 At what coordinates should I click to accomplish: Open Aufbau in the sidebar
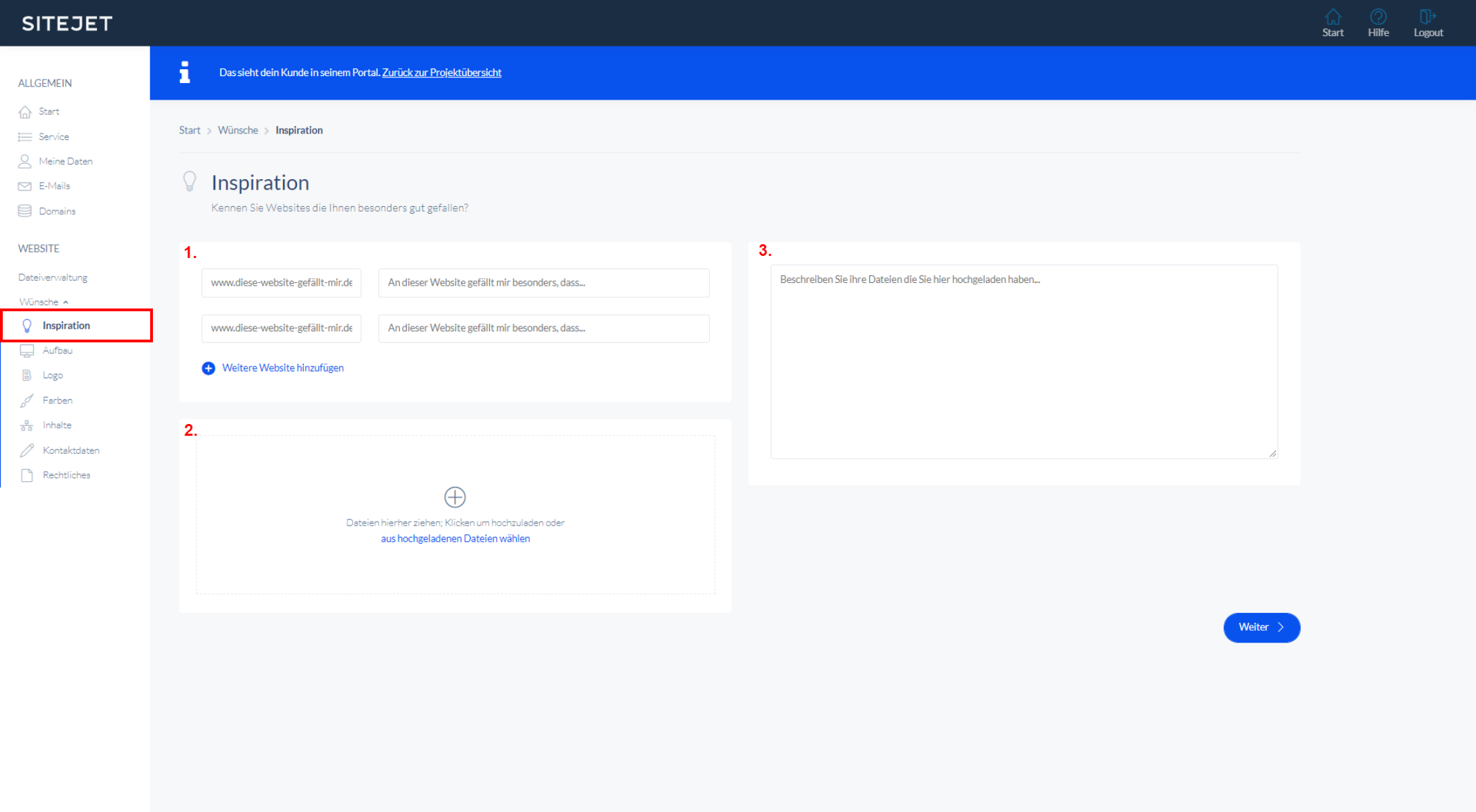point(57,351)
